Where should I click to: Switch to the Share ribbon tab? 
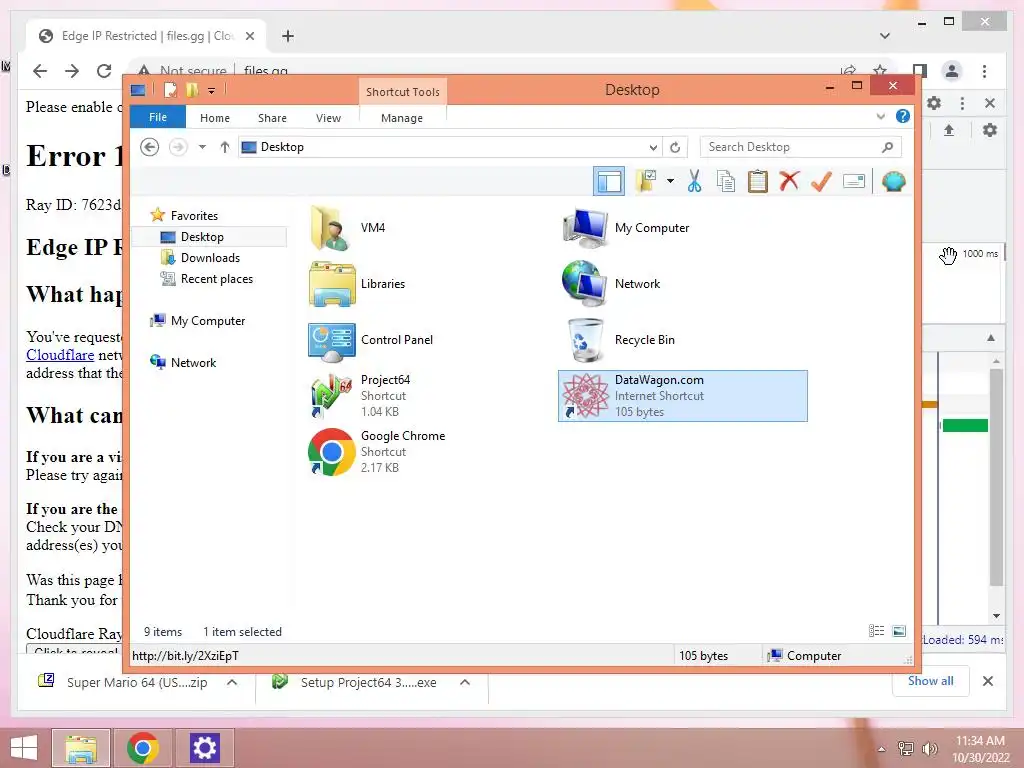click(272, 118)
